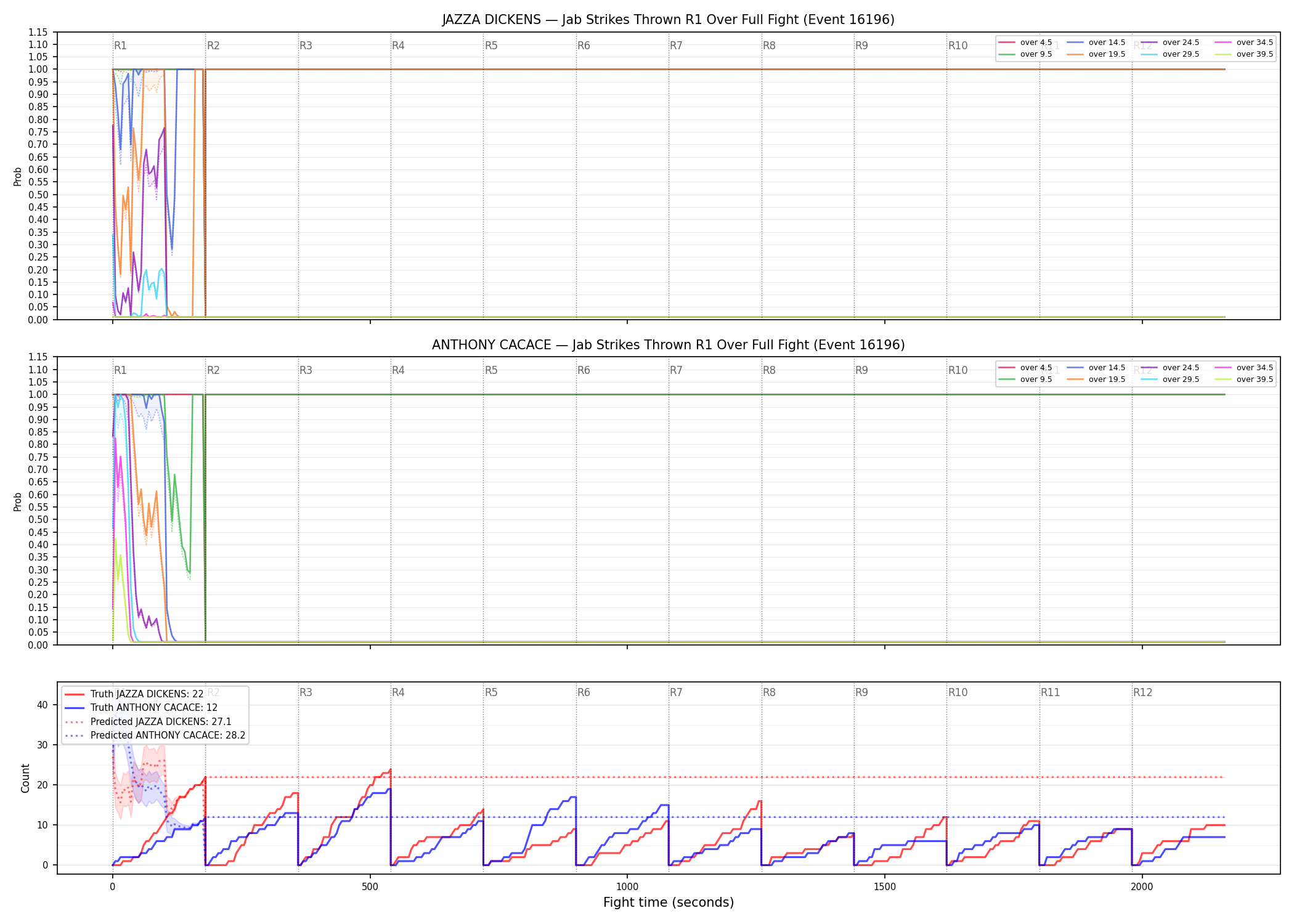Click the 2000 tick label on the x-axis
1294x924 pixels.
point(1142,887)
